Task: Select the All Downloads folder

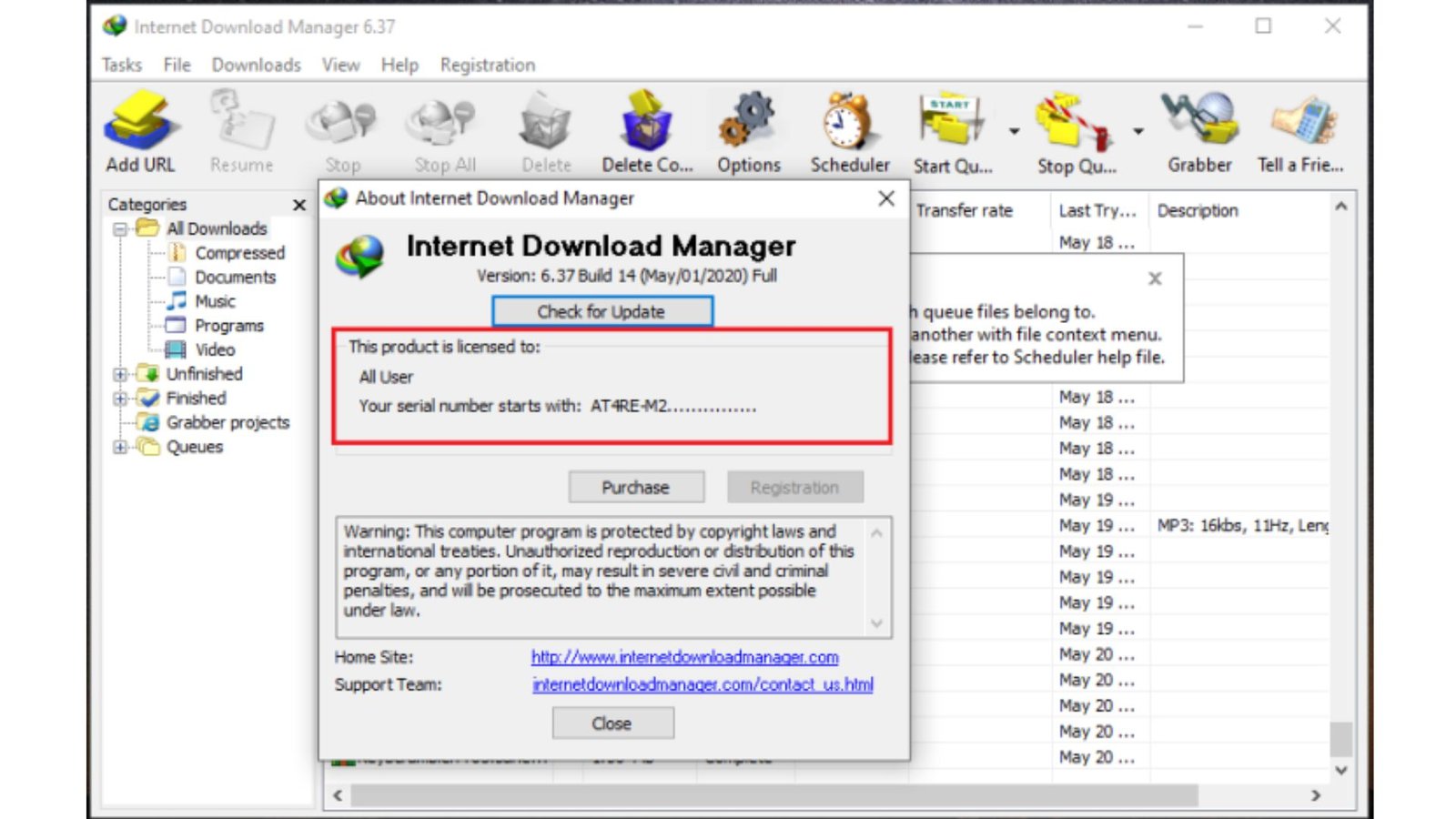Action: pos(217,228)
